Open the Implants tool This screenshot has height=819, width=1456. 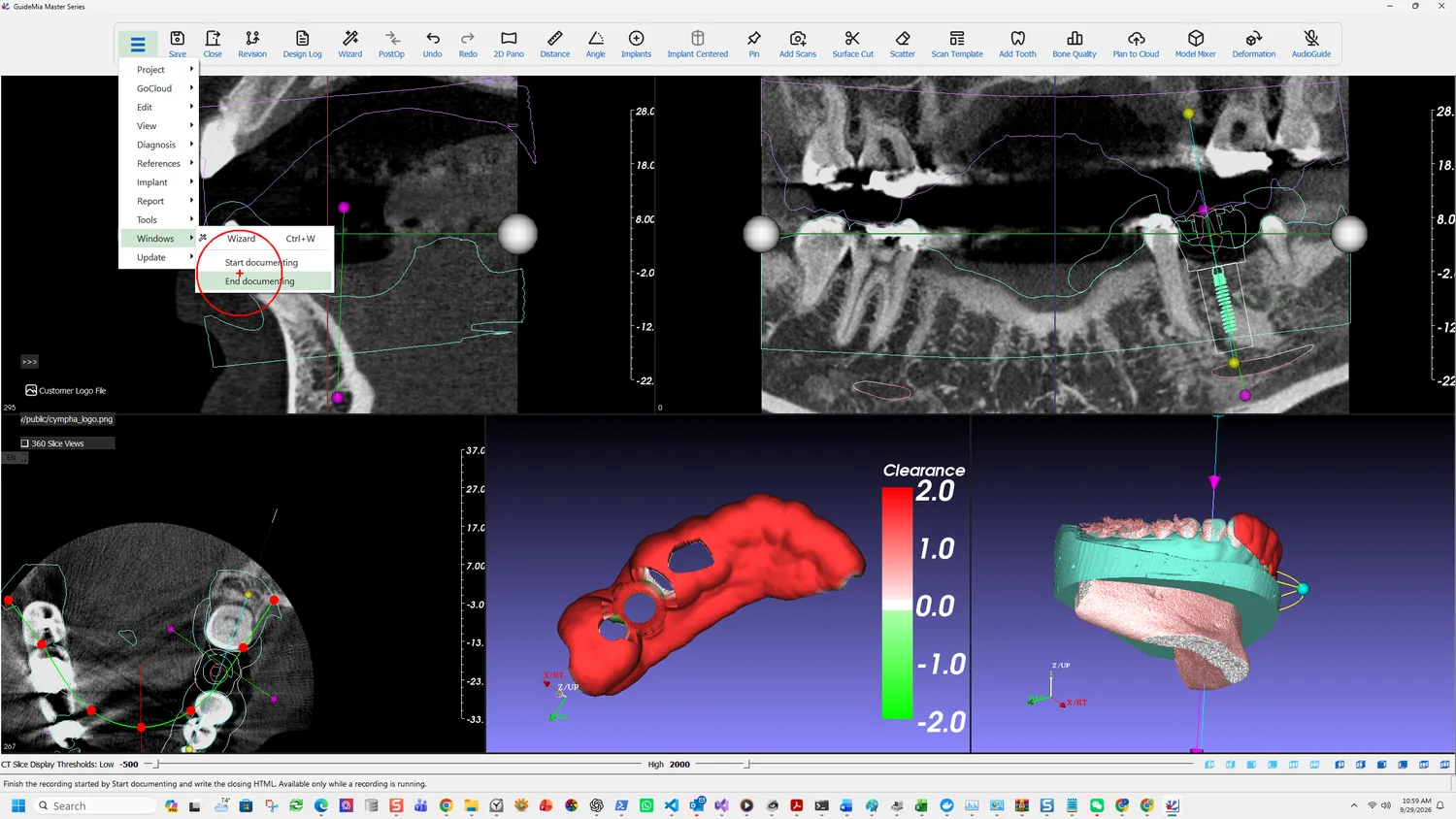point(637,44)
